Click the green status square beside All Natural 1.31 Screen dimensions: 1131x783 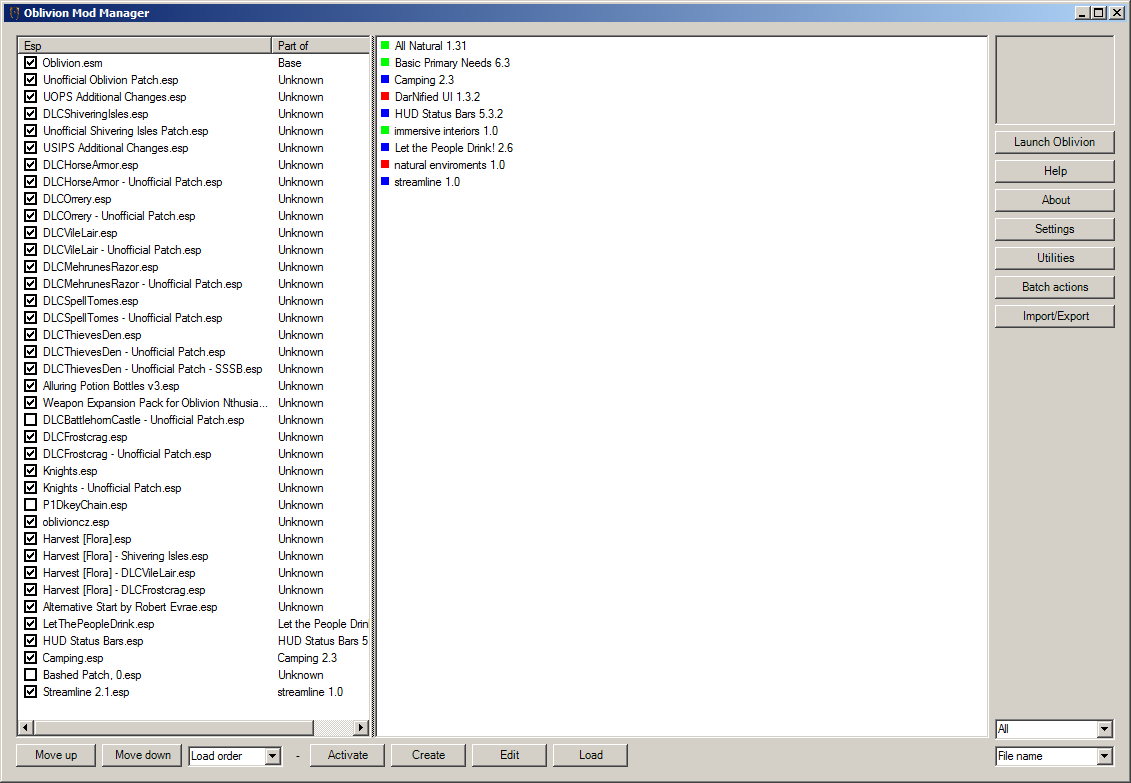pyautogui.click(x=385, y=45)
